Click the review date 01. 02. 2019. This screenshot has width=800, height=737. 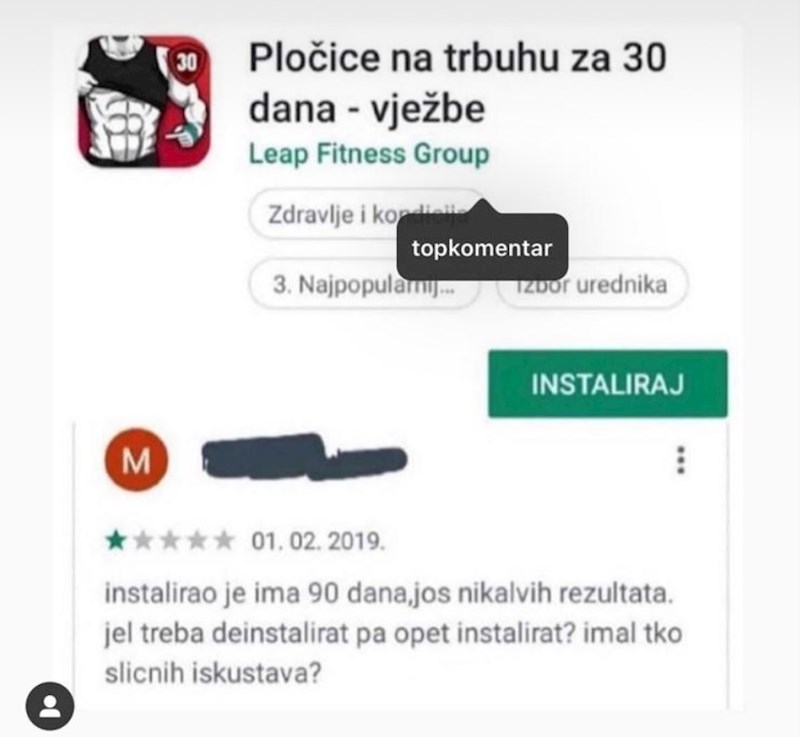(x=318, y=541)
